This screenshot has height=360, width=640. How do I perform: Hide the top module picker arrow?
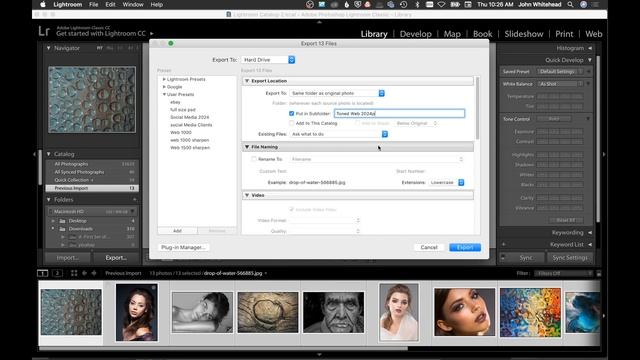[x=319, y=22]
